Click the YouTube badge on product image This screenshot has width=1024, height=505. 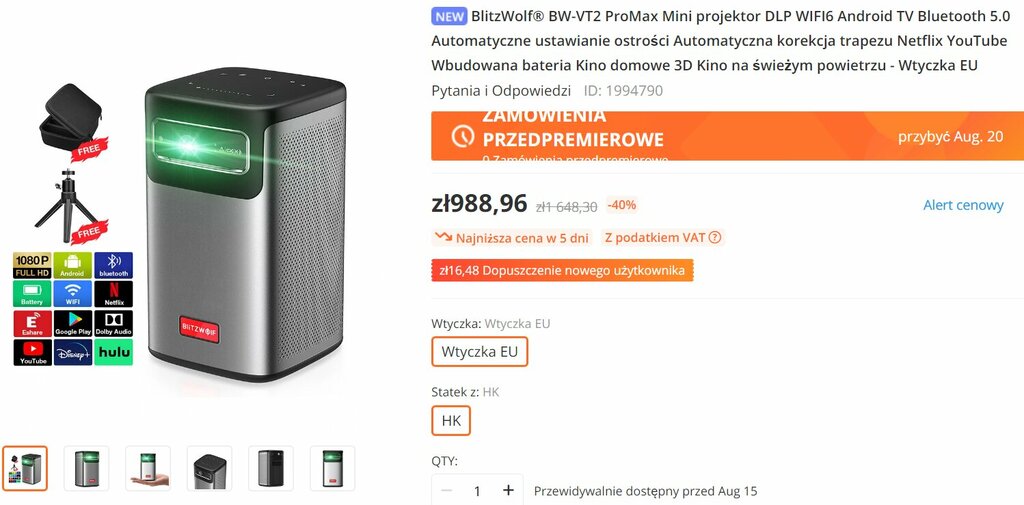click(x=32, y=352)
